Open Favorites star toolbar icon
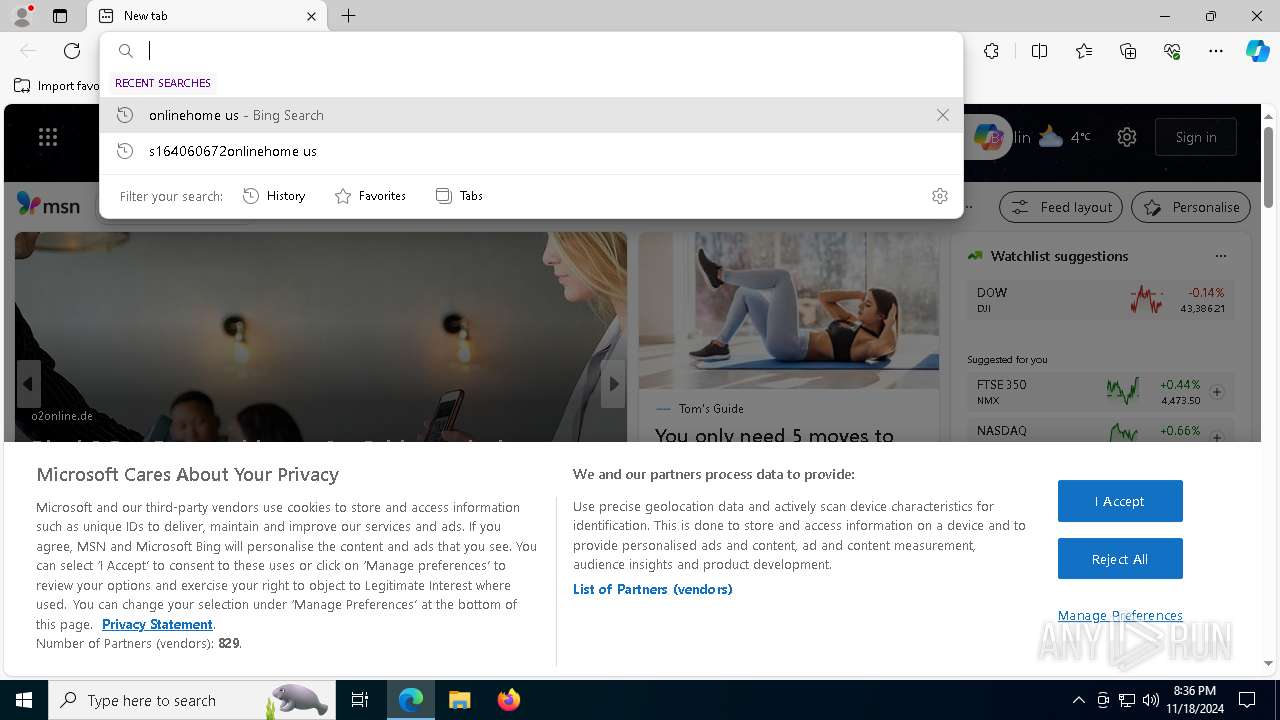The height and width of the screenshot is (720, 1280). point(1084,51)
